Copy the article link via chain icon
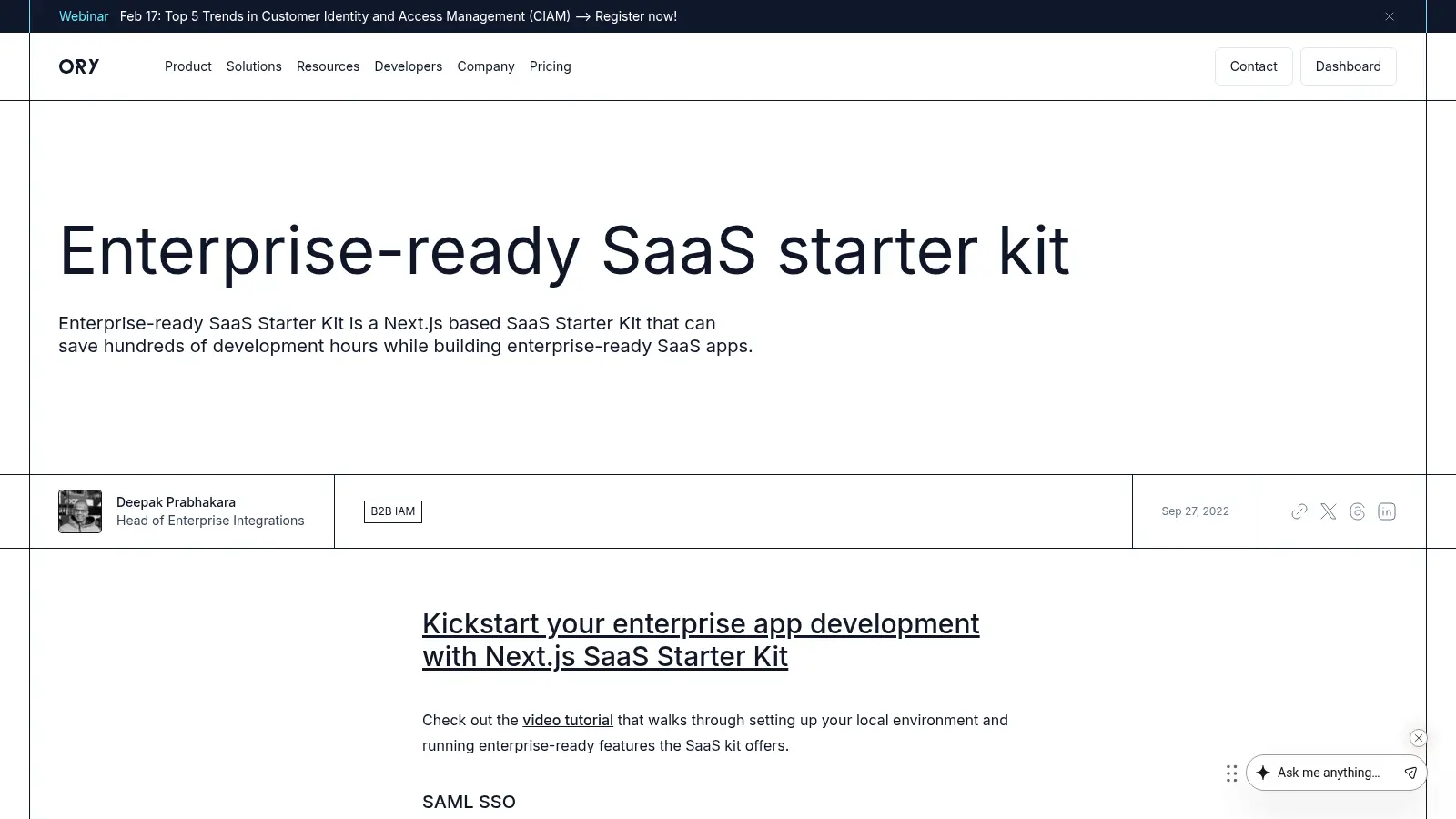The width and height of the screenshot is (1456, 819). click(x=1299, y=511)
